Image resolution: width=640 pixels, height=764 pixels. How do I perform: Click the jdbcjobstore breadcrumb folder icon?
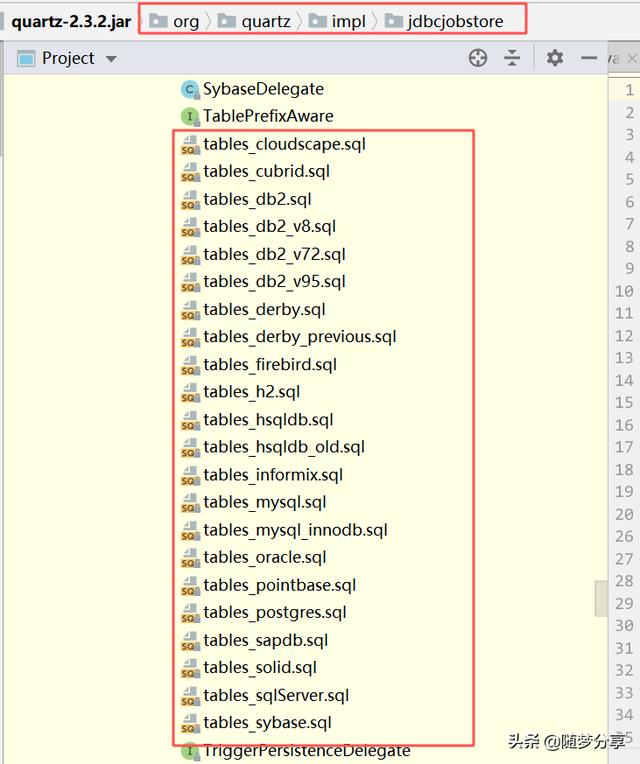pyautogui.click(x=394, y=21)
